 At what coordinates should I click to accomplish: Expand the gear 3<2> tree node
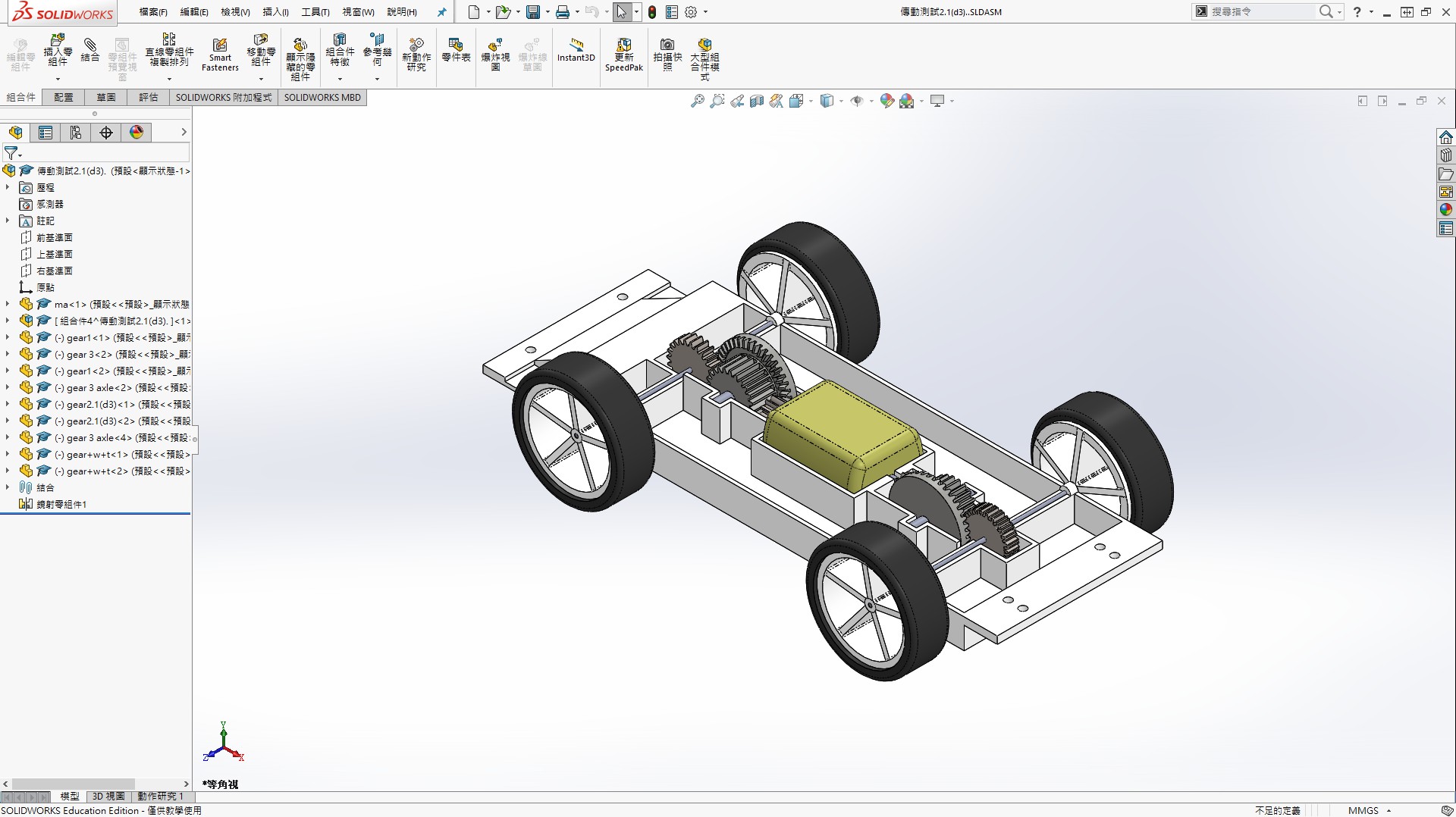coord(8,354)
